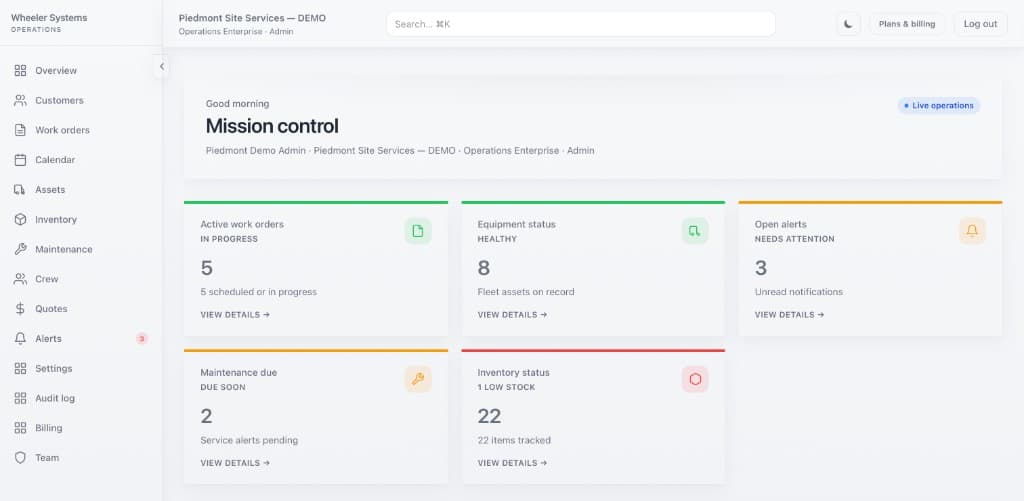Click the 'Operations Enterprise · Admin' header subtitle
This screenshot has height=501, width=1024.
(236, 31)
